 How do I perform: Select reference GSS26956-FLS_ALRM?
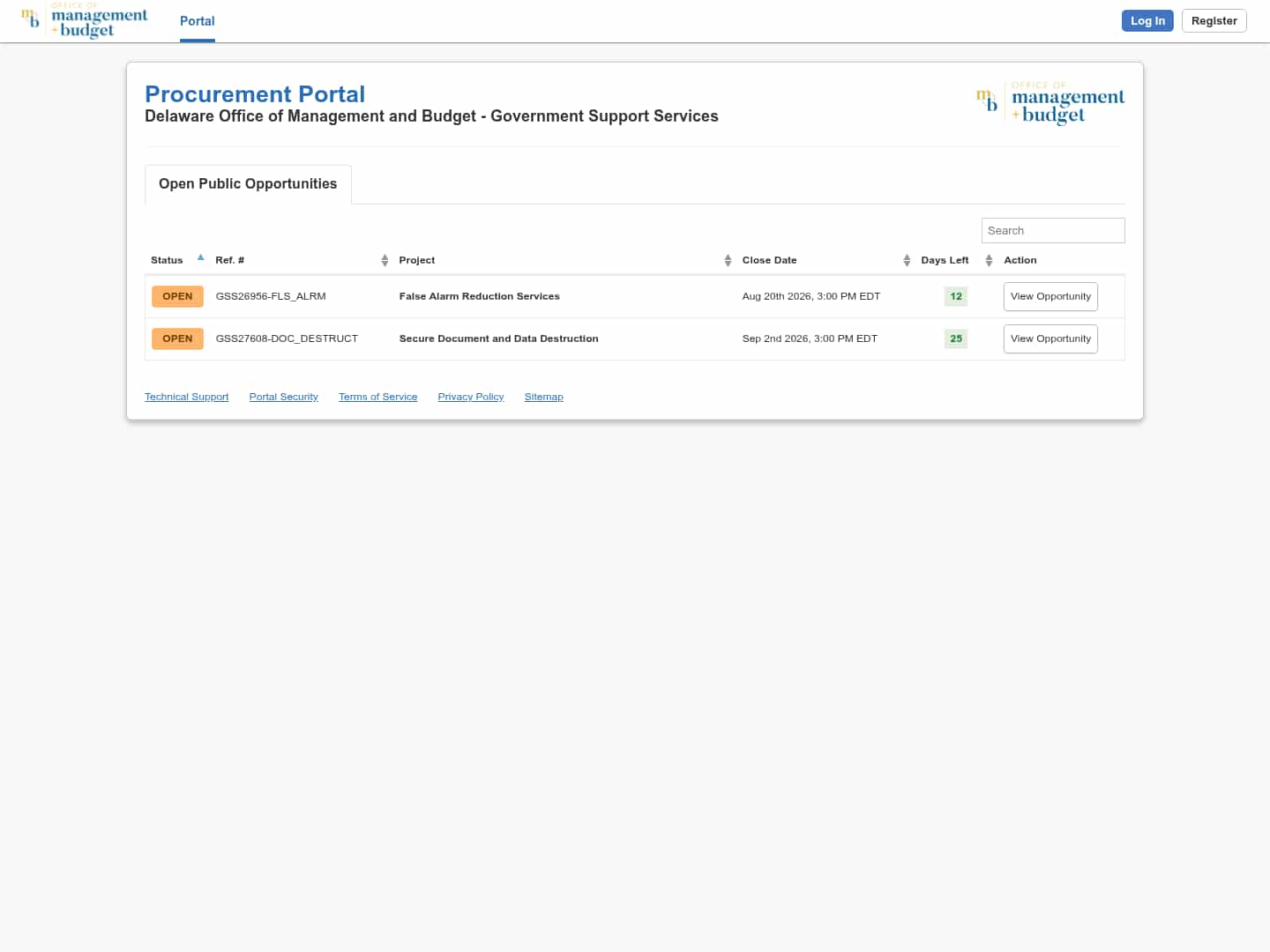[x=271, y=296]
